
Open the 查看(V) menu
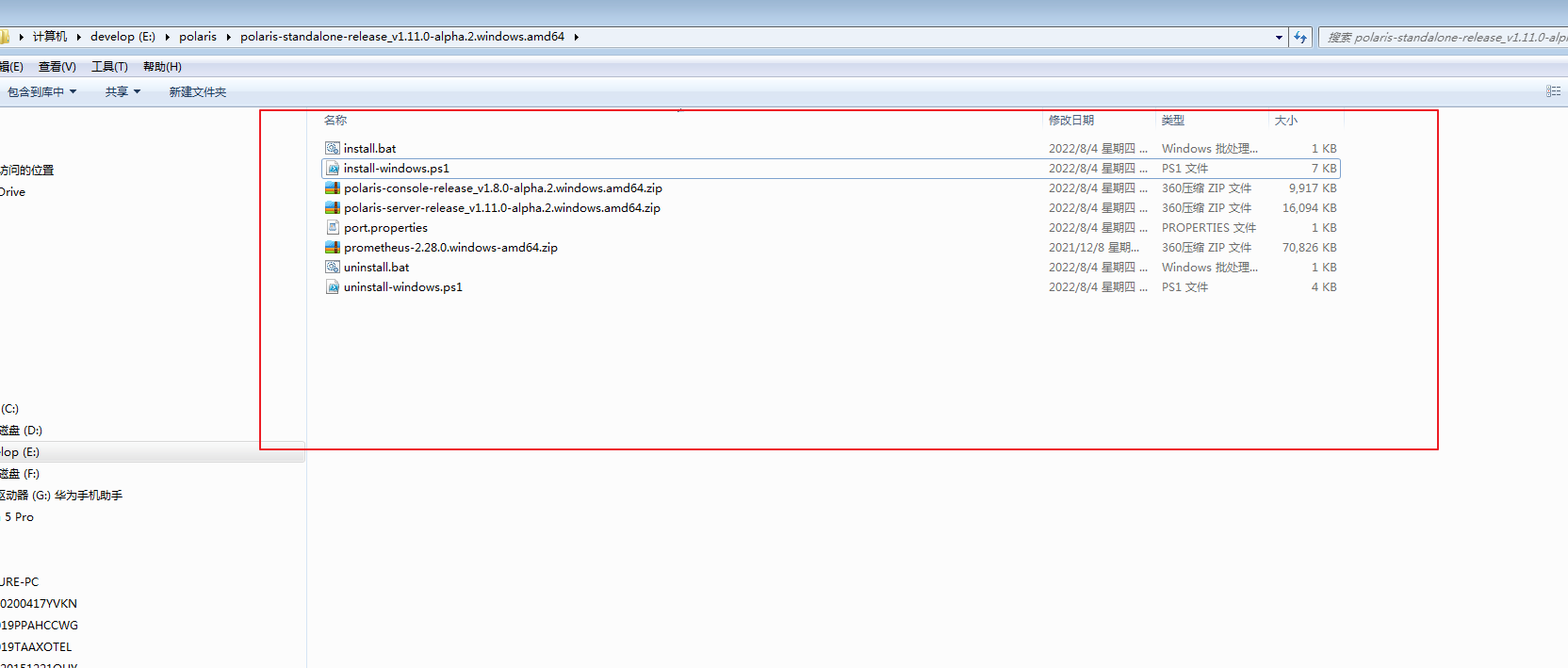(57, 67)
